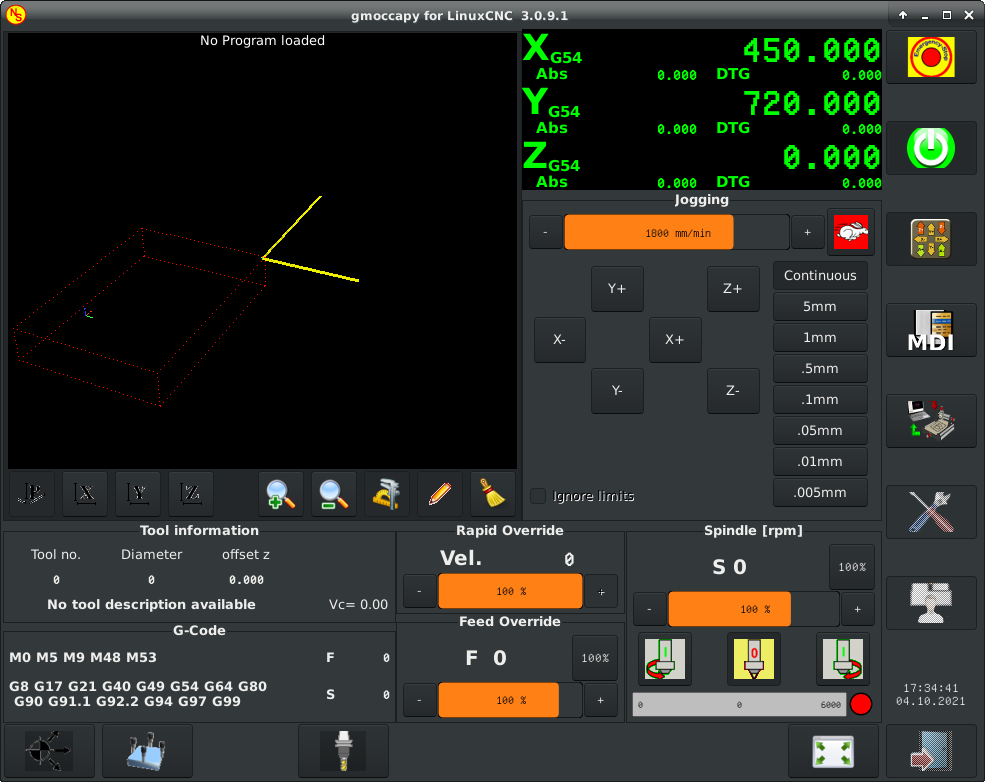The image size is (985, 782).
Task: Open the user tabs monitor icon
Action: coord(931,603)
